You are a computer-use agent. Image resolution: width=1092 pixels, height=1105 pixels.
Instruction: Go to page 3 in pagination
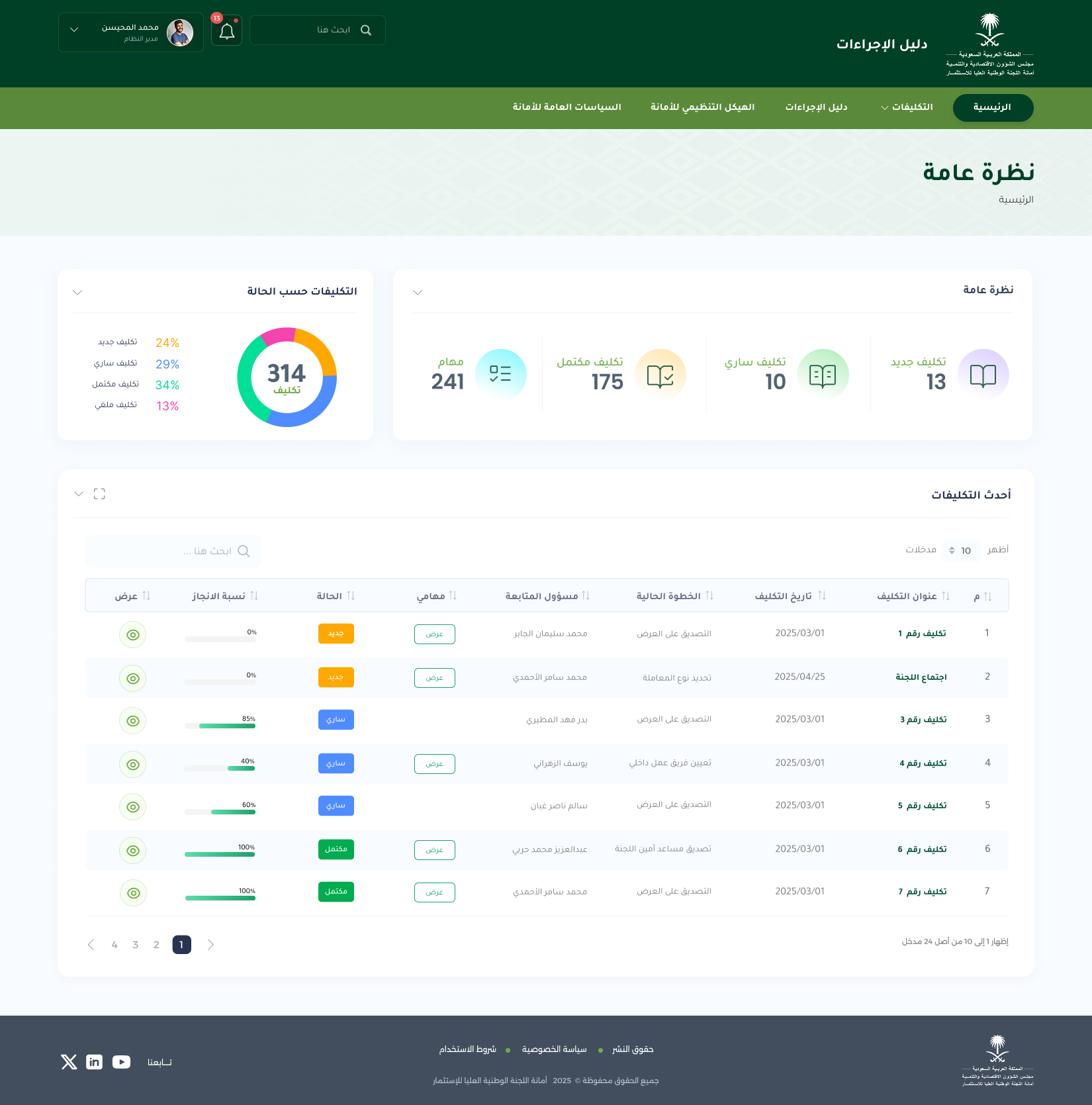point(136,945)
